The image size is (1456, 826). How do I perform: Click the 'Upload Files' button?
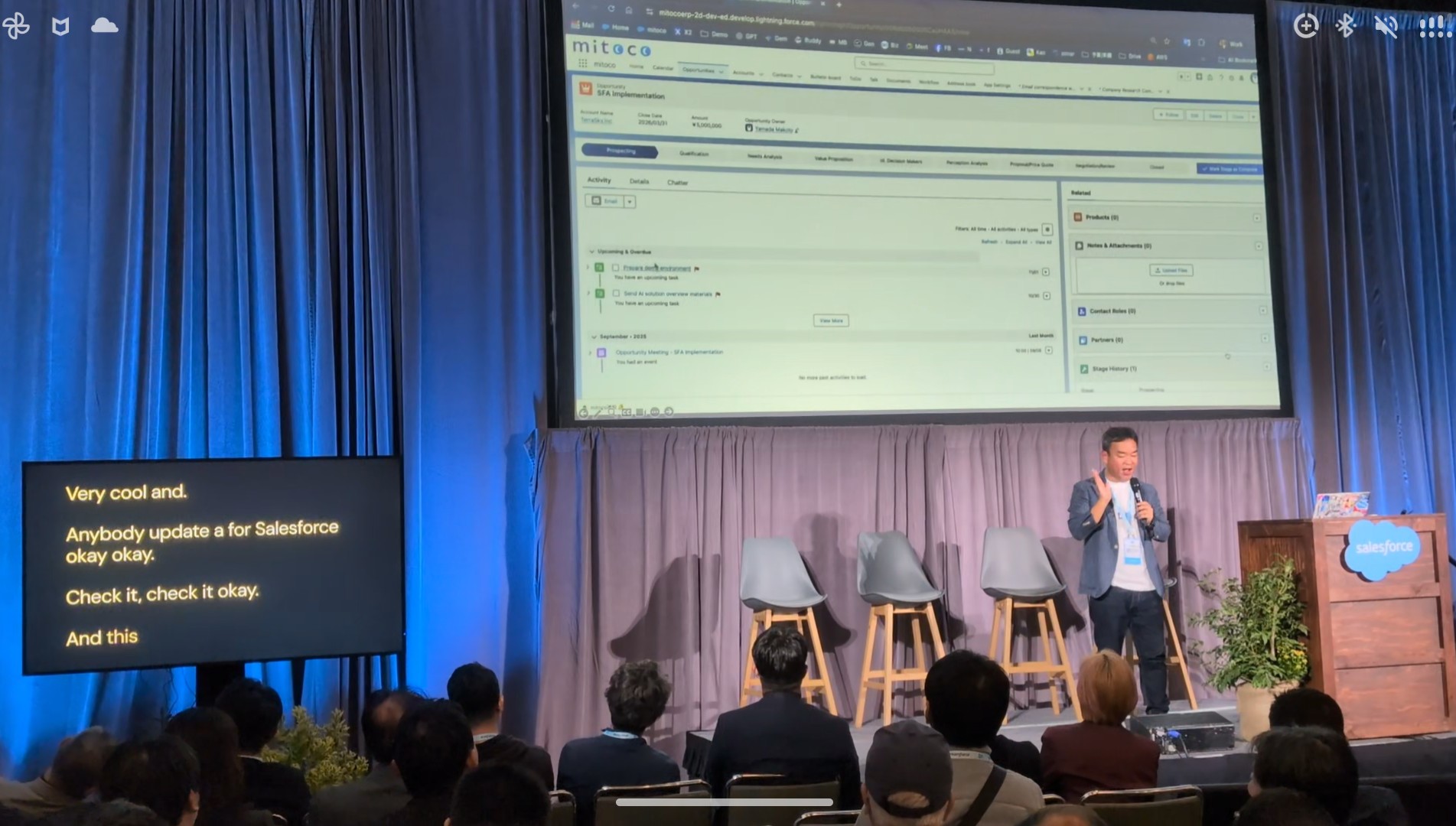click(x=1171, y=271)
